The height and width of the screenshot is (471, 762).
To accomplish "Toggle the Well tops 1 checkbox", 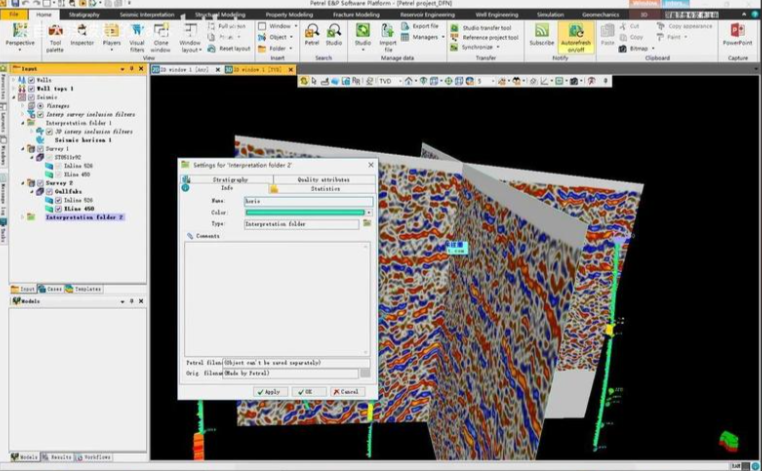I will (32, 89).
